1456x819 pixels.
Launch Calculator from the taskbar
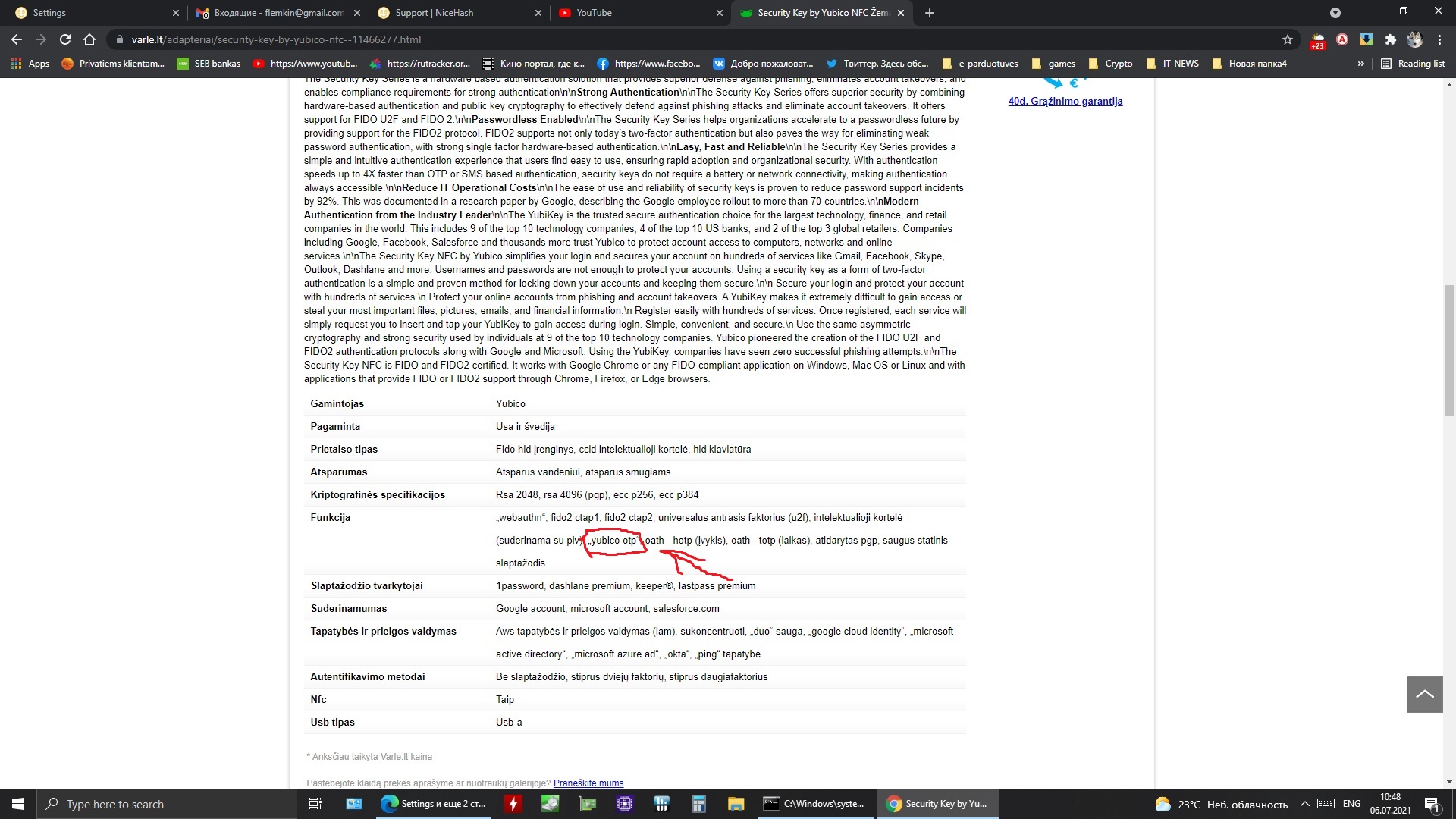tap(699, 804)
